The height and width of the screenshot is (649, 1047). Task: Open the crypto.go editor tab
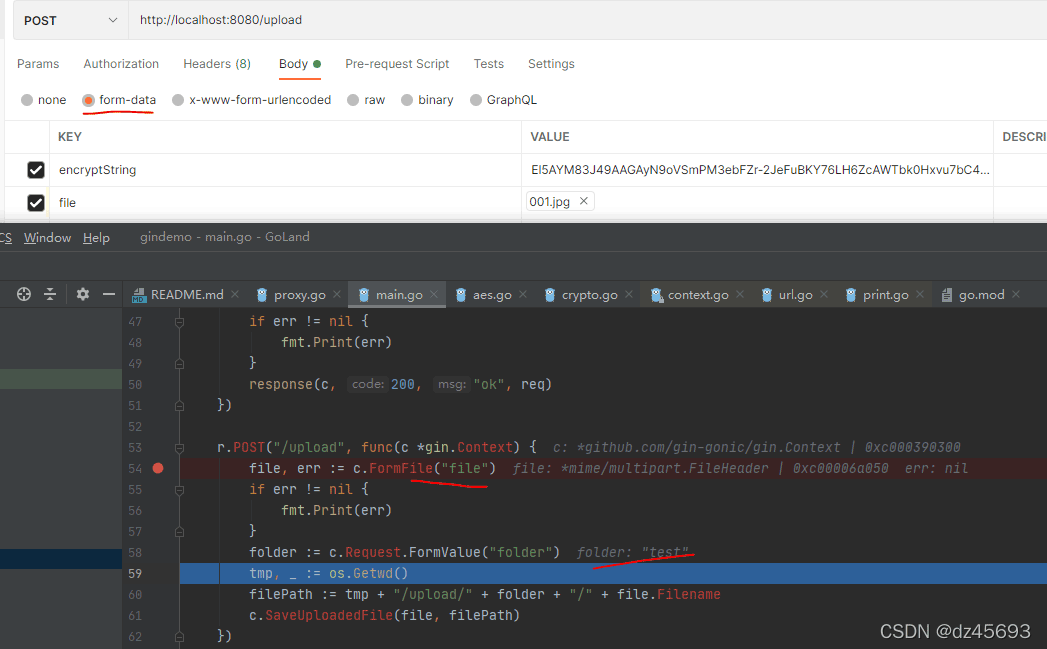589,295
